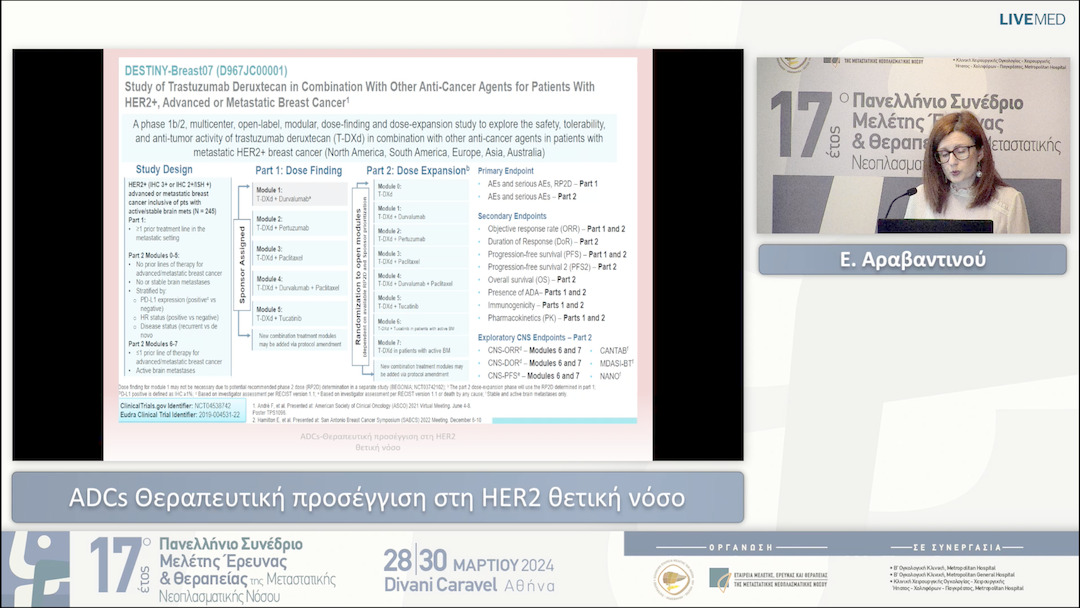Click the slide footer caption ADCs-Θεραπευτική προσέγγιση στη HER2
This screenshot has height=608, width=1080.
coord(377,441)
